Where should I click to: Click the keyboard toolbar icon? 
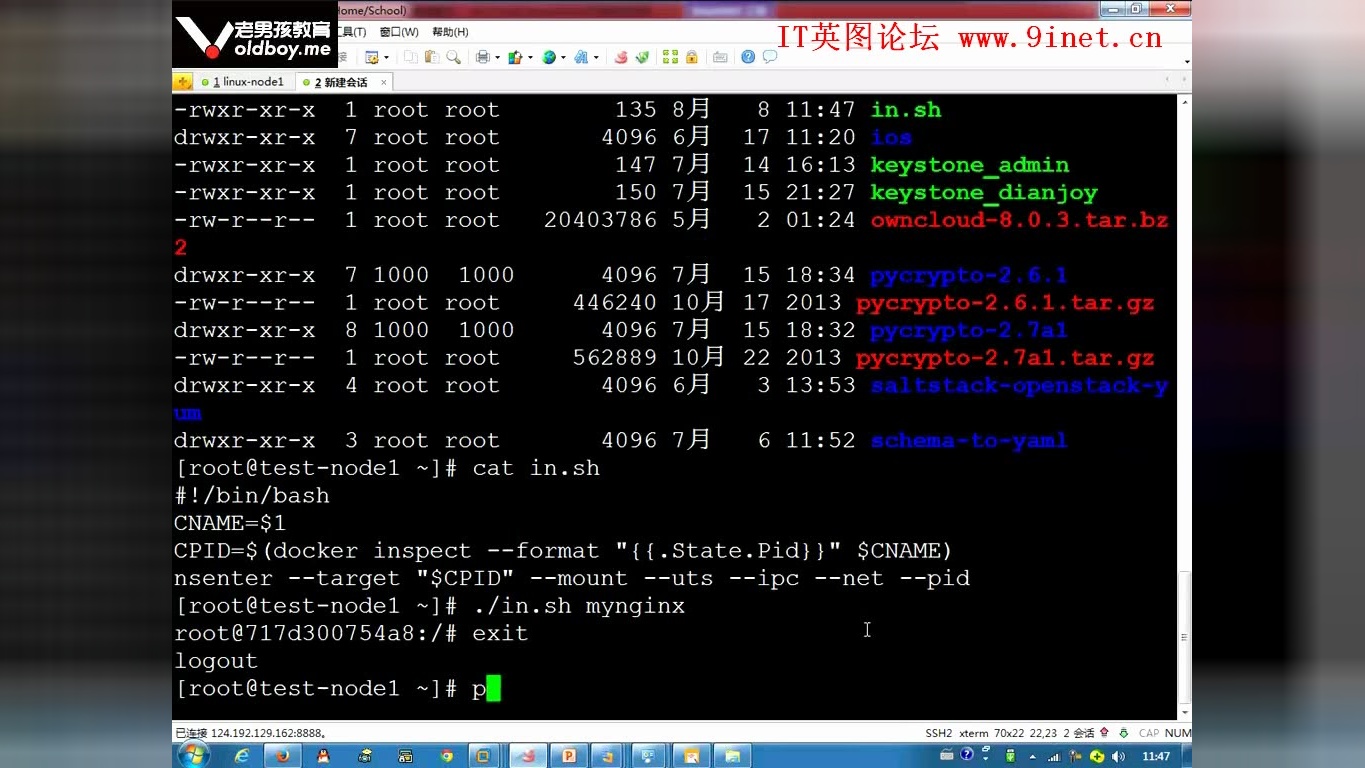tap(719, 57)
